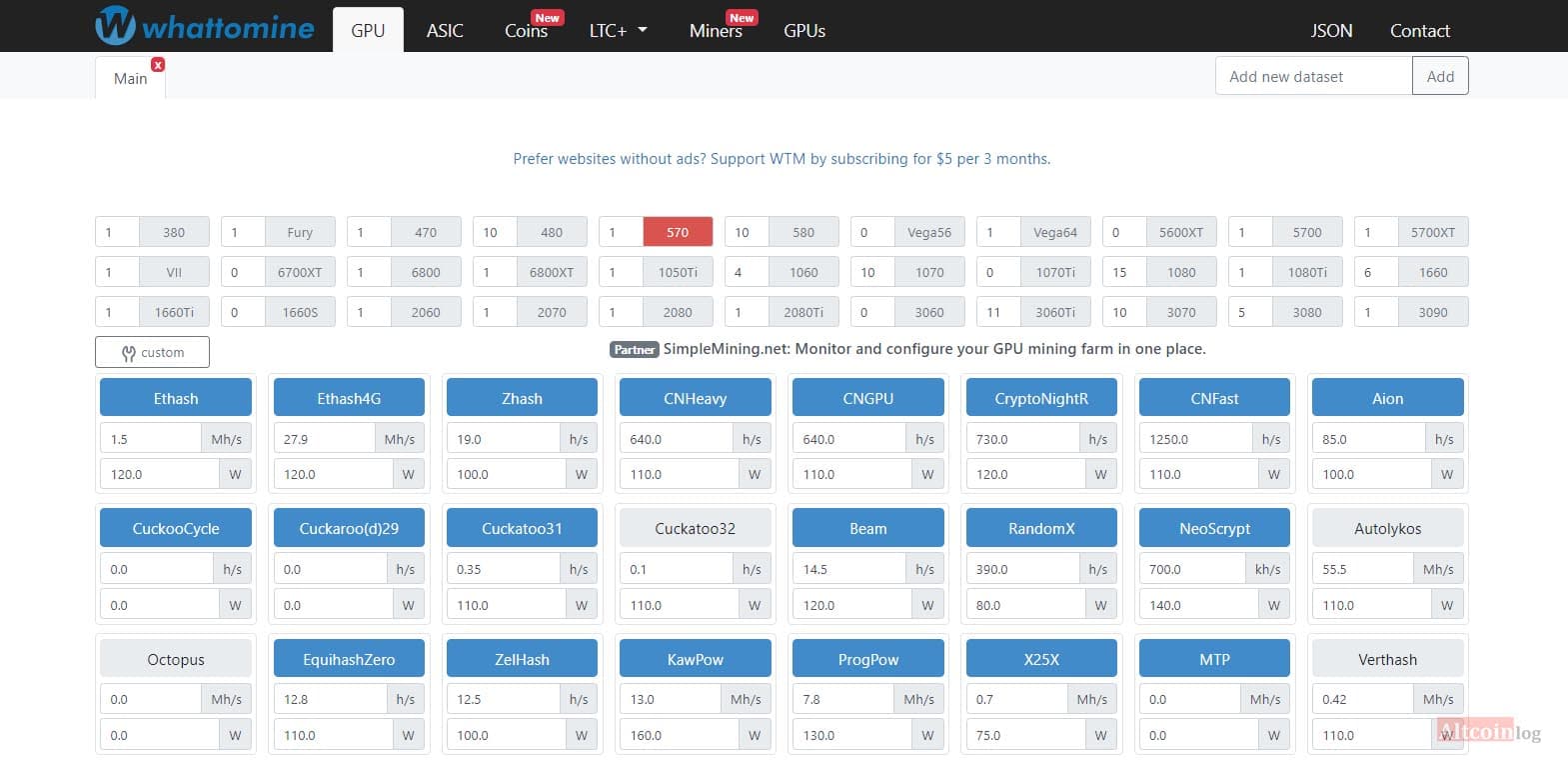This screenshot has height=763, width=1568.
Task: Click the whattomine logo
Action: 205,26
